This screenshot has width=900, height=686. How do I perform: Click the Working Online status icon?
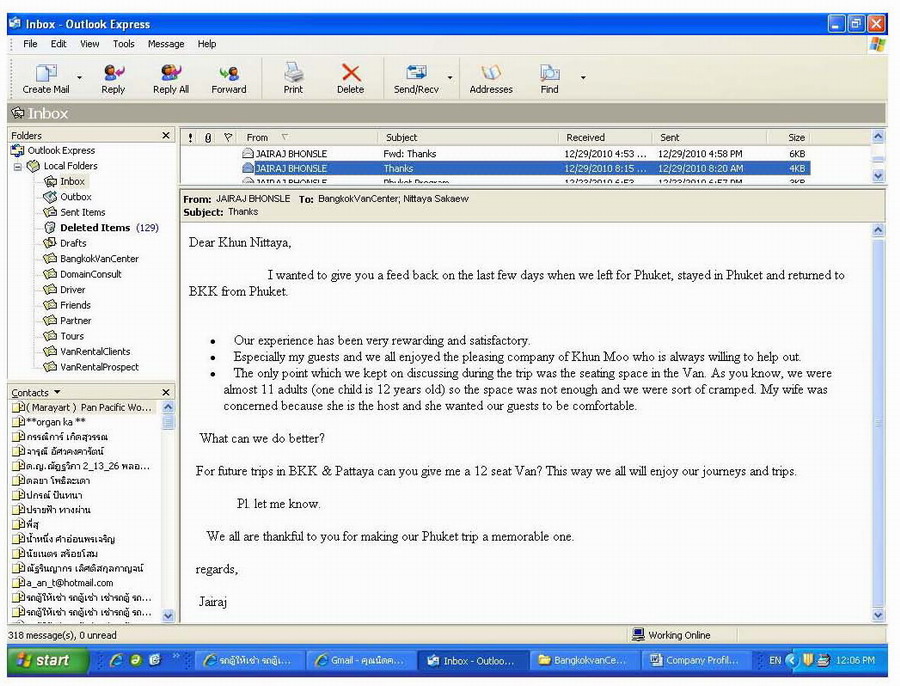pyautogui.click(x=638, y=634)
